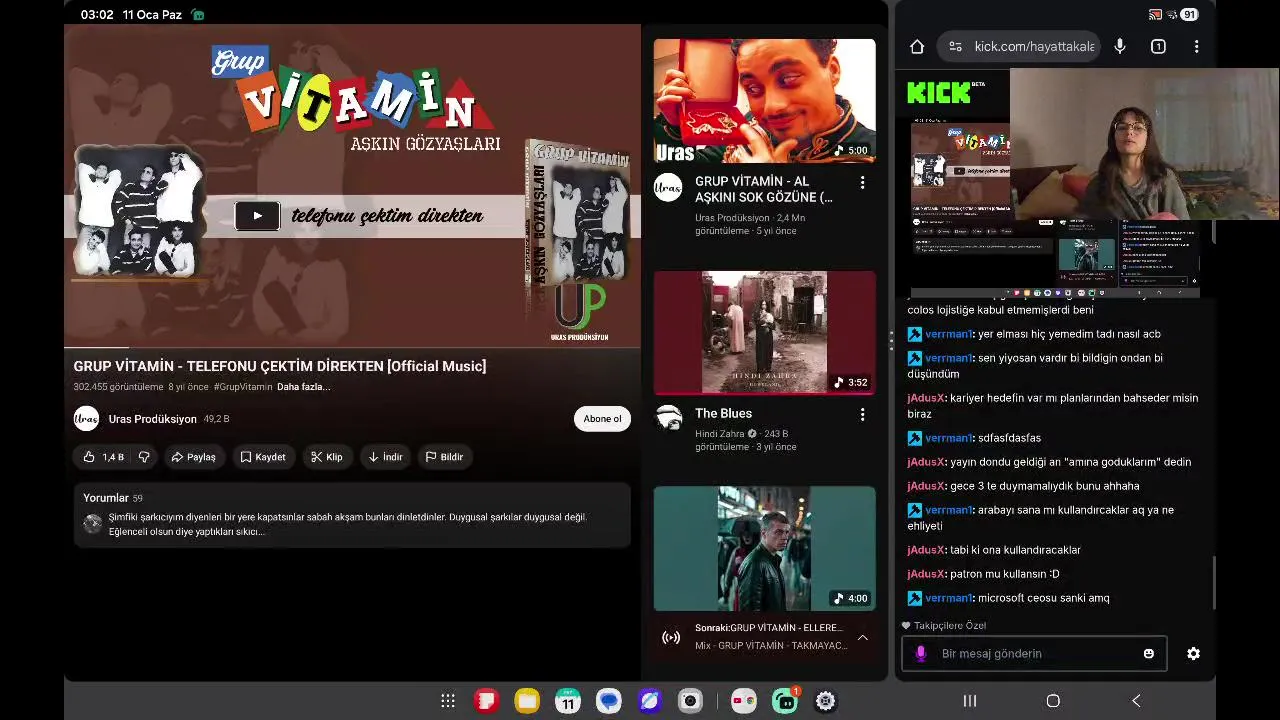
Task: Open the 4:00 mix video thumbnail
Action: pyautogui.click(x=764, y=548)
